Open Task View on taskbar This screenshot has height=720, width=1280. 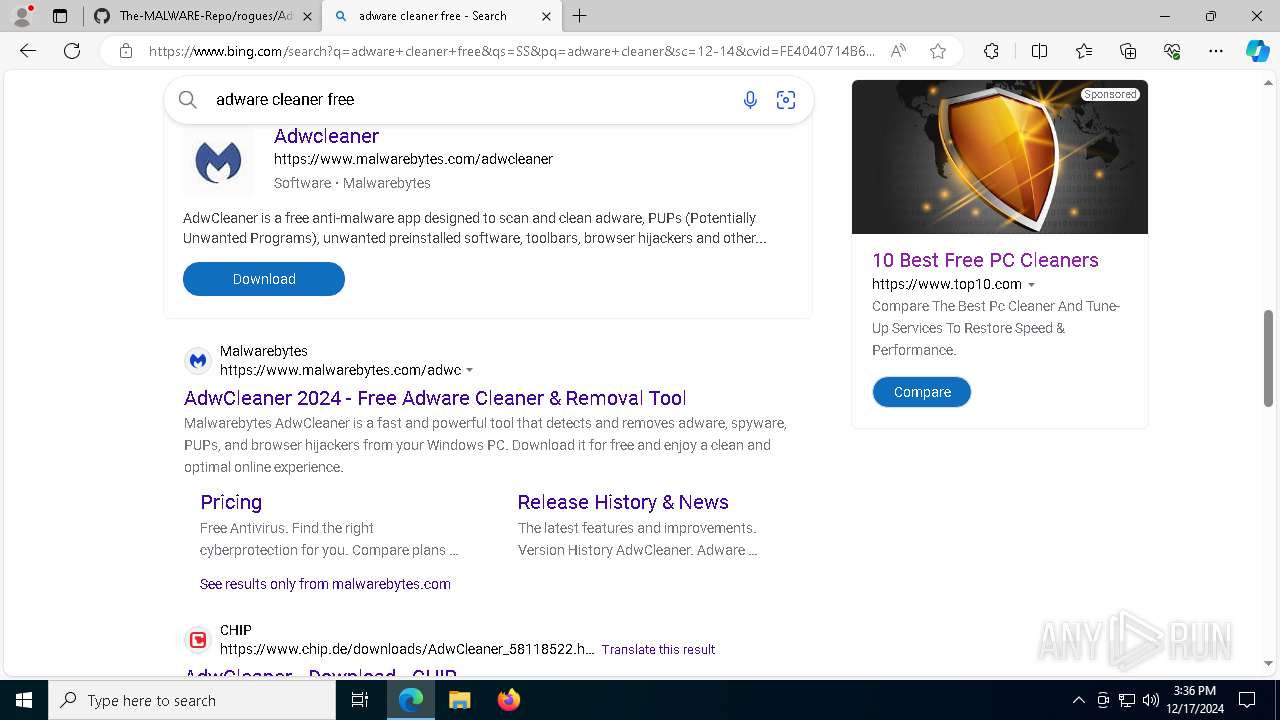click(x=360, y=700)
